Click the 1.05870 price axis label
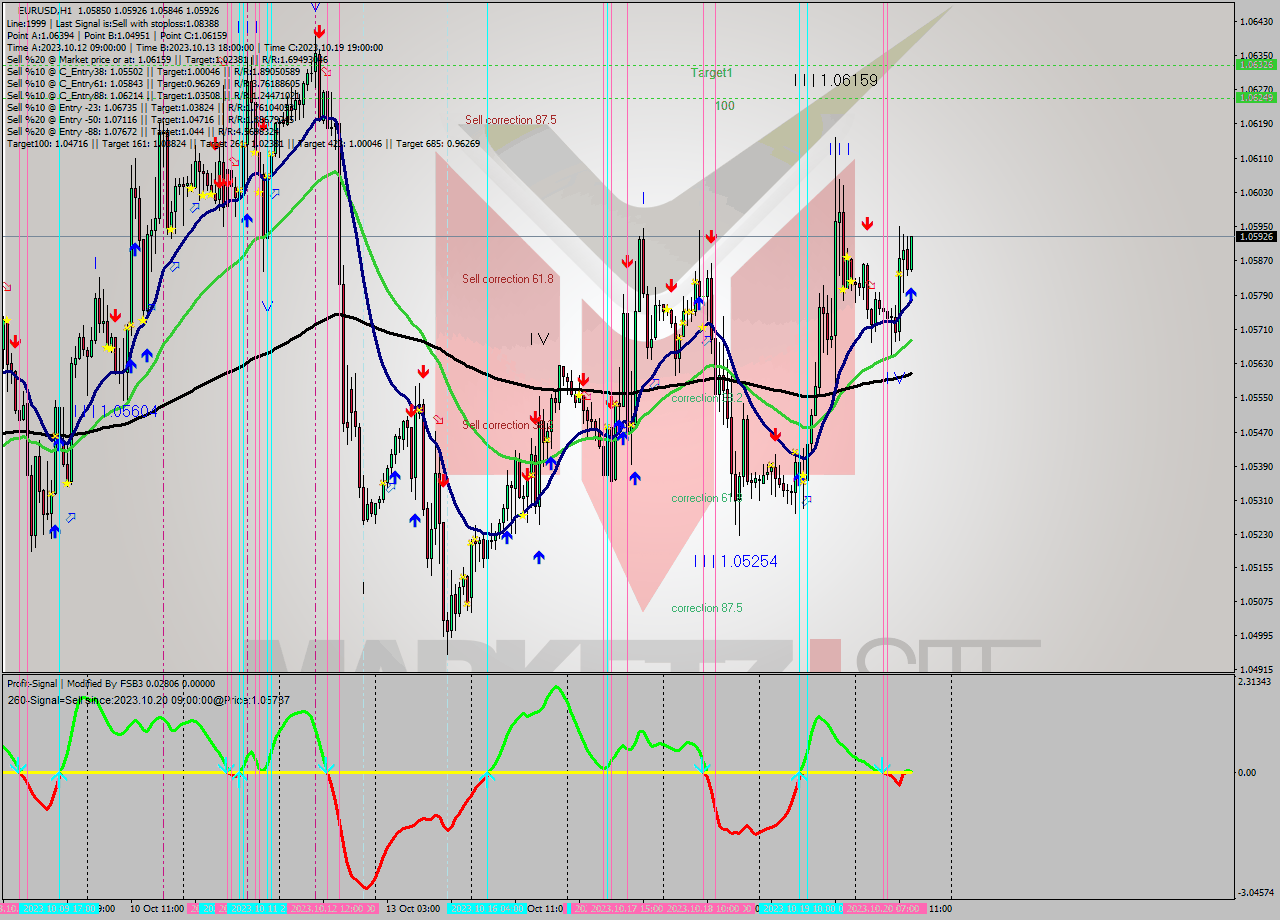This screenshot has width=1280, height=920. tap(1256, 261)
